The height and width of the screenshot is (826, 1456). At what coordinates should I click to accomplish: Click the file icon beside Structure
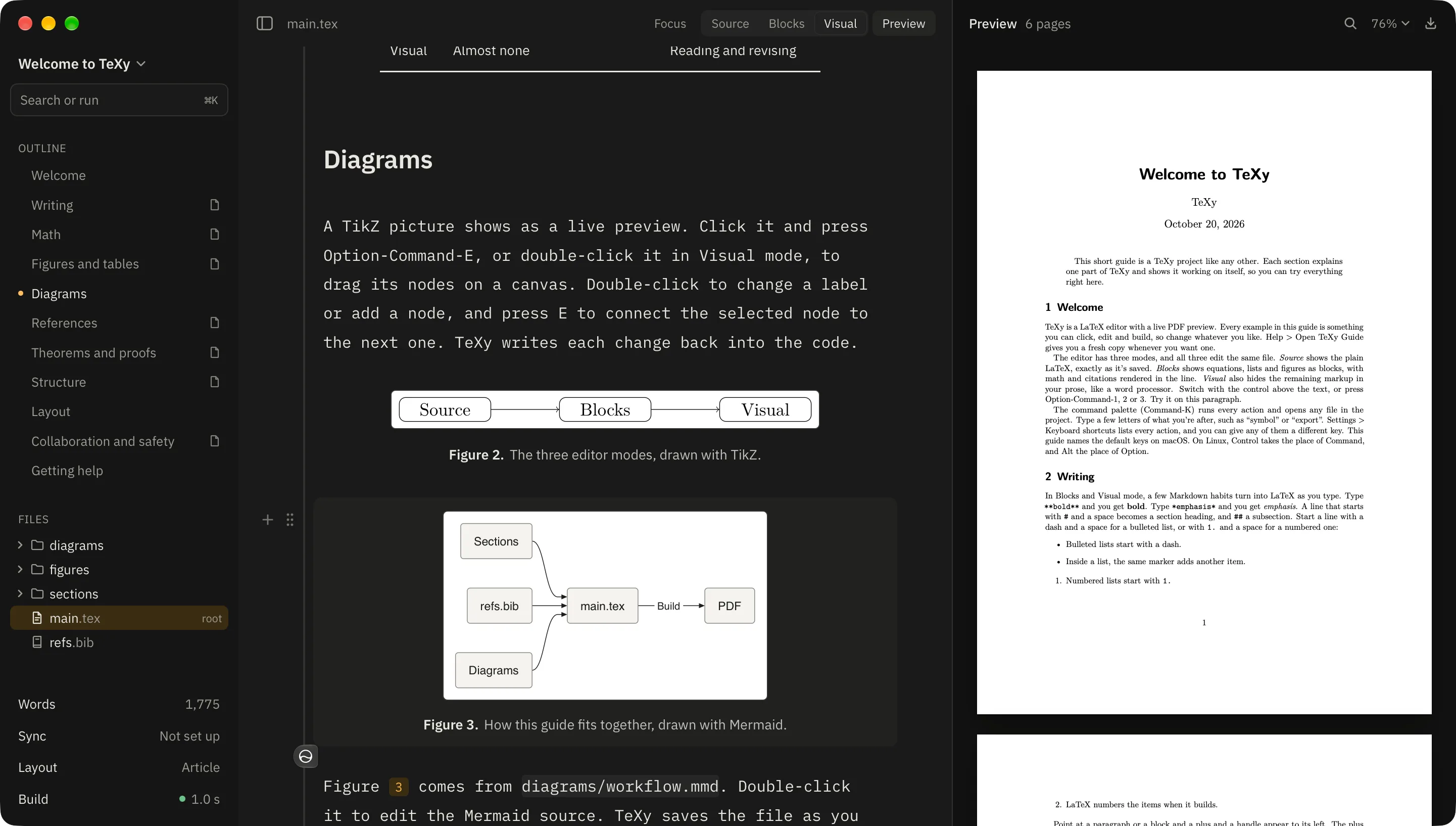tap(214, 382)
